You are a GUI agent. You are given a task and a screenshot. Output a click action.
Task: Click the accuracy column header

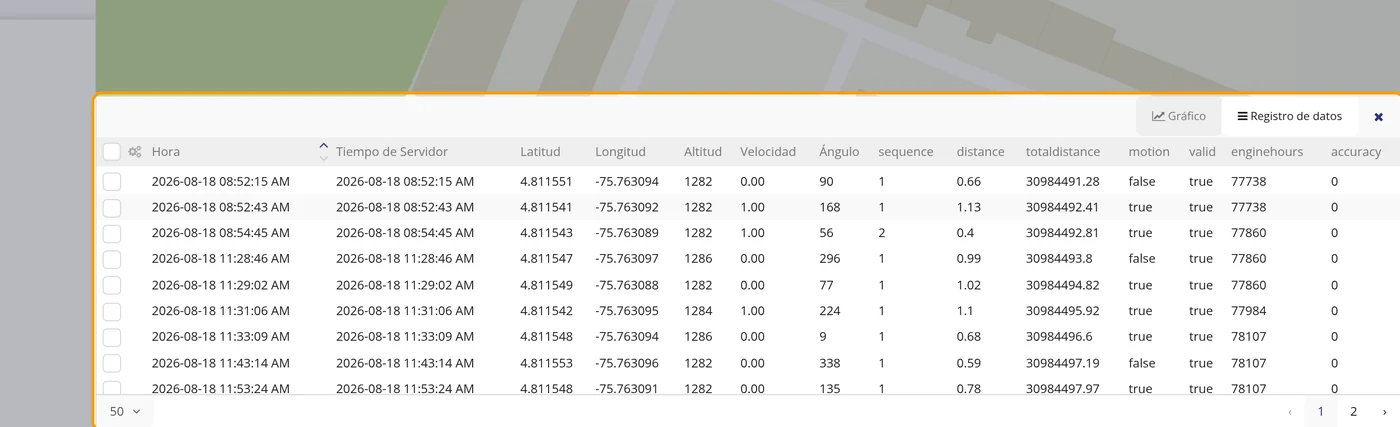(x=1356, y=152)
